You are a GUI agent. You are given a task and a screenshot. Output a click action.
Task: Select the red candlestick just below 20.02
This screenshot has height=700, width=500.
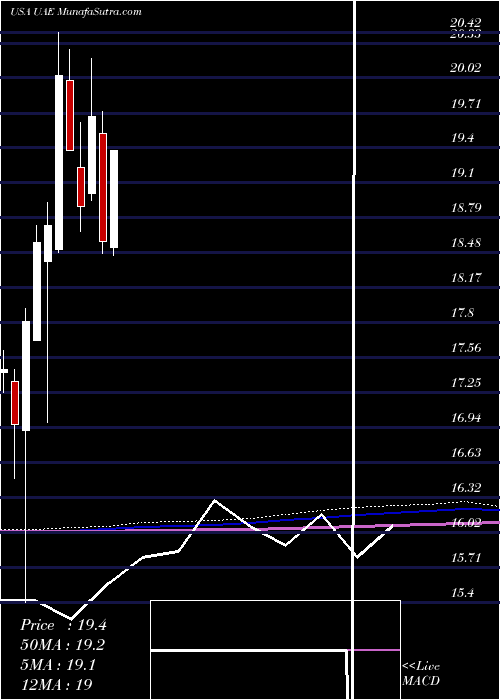(70, 115)
